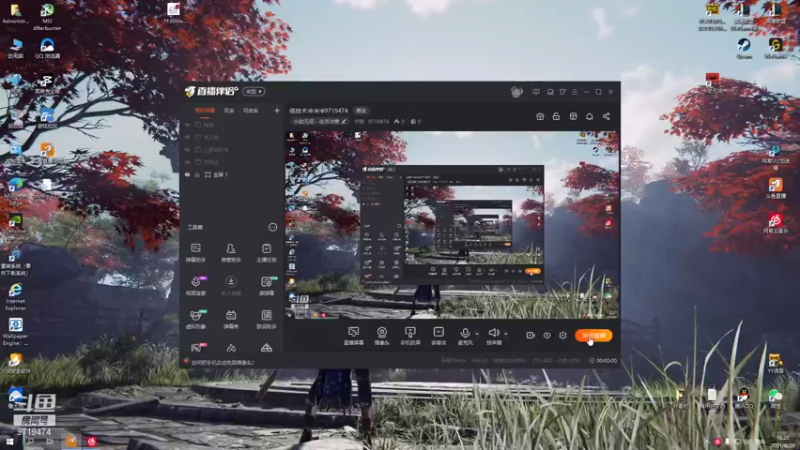Click the 修改 button next to room title
The image size is (800, 450).
361,110
